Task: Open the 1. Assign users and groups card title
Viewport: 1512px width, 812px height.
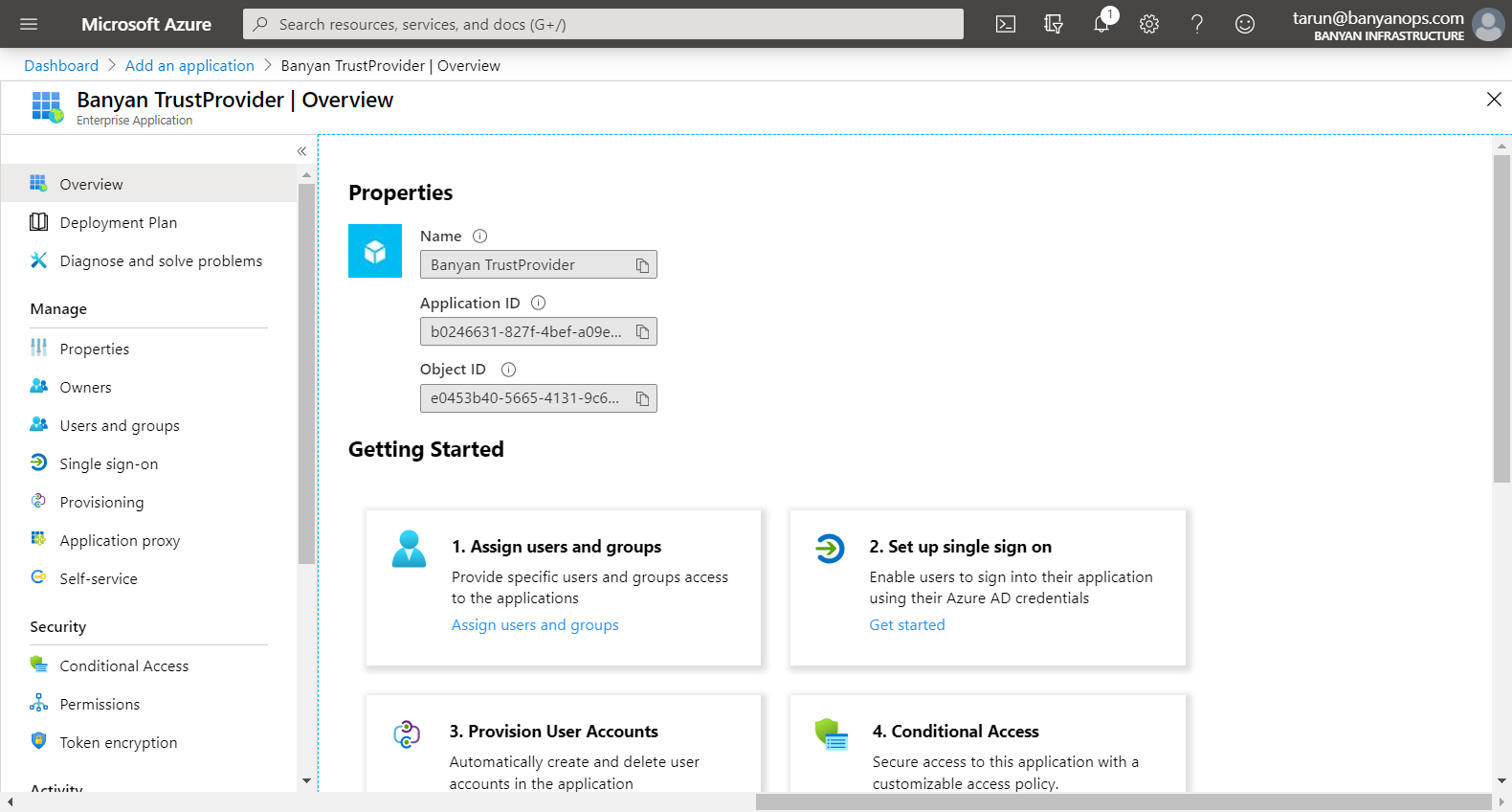Action: click(556, 547)
